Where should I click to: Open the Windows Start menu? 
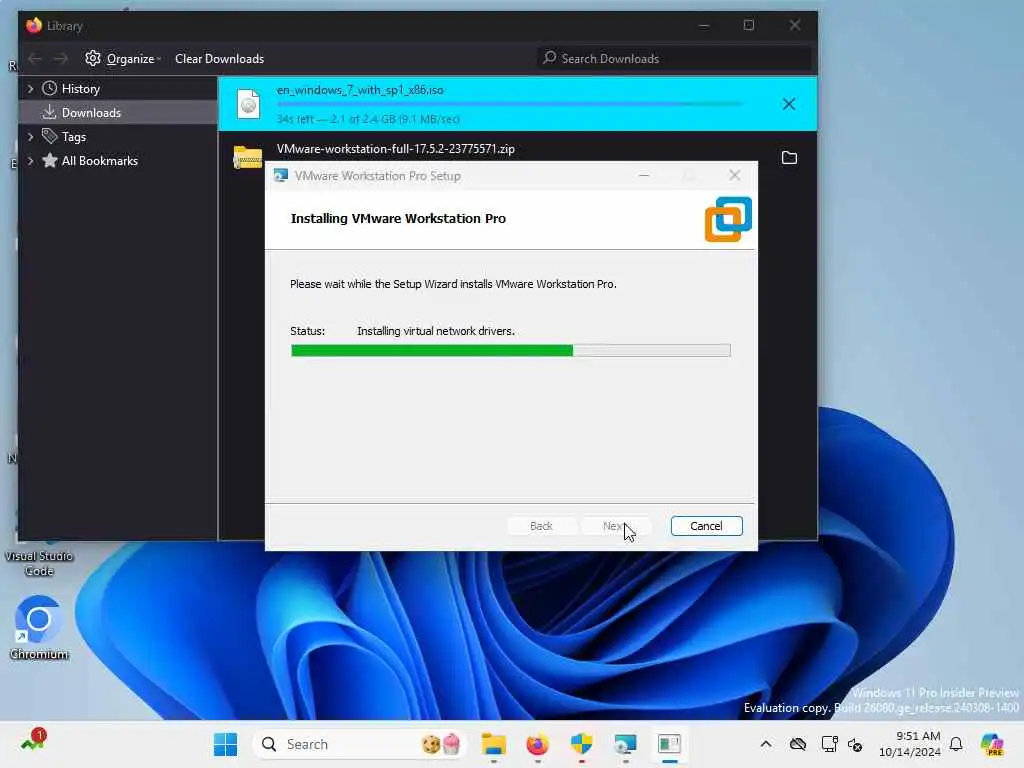click(226, 744)
